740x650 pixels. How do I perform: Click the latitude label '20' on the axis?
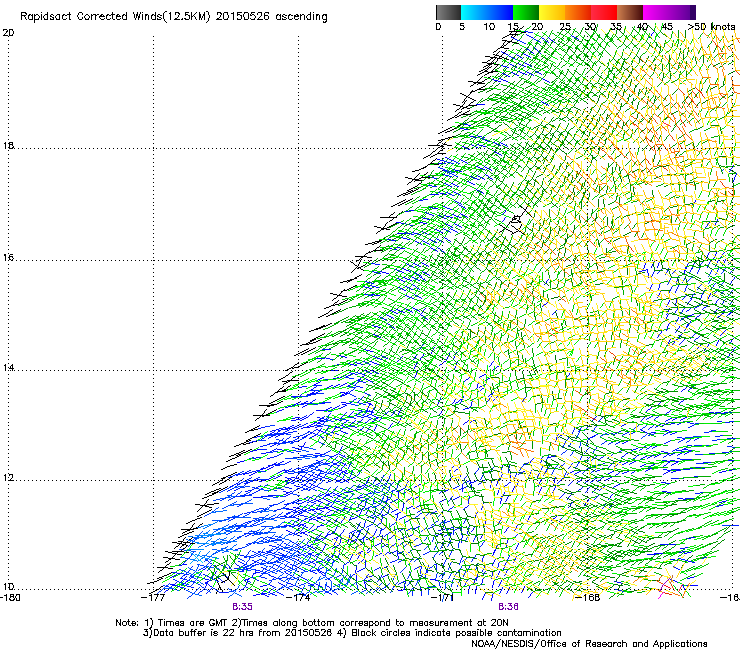[x=8, y=33]
